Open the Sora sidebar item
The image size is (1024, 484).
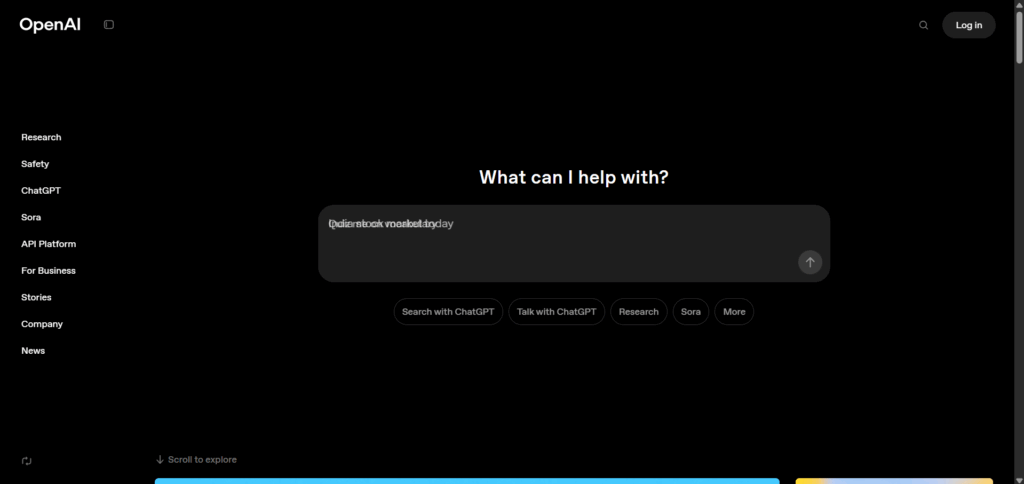[31, 218]
